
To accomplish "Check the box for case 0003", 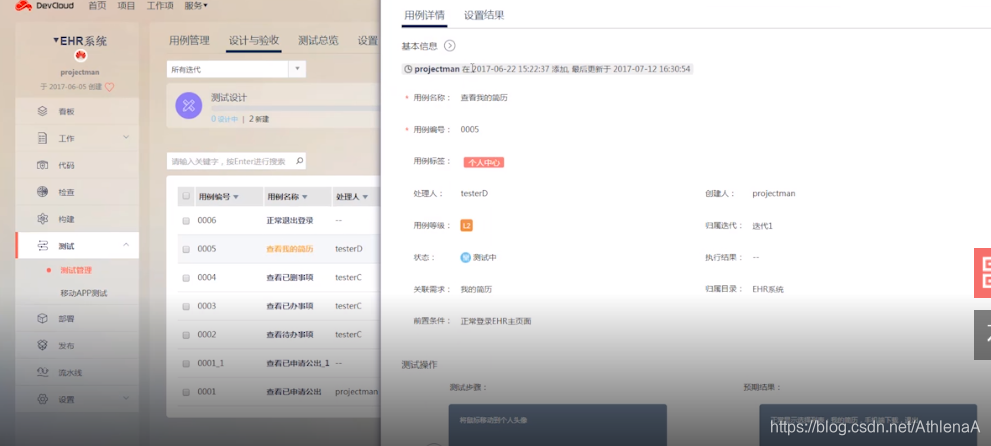I will pos(186,306).
